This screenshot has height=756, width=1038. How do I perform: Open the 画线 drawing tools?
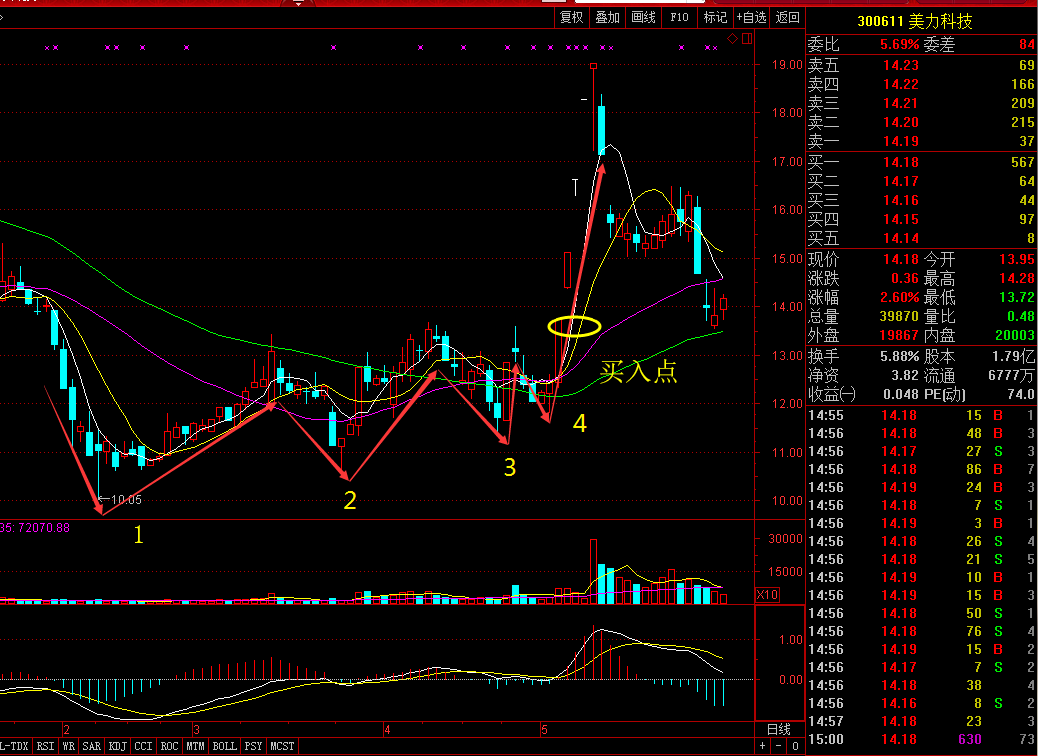click(643, 17)
